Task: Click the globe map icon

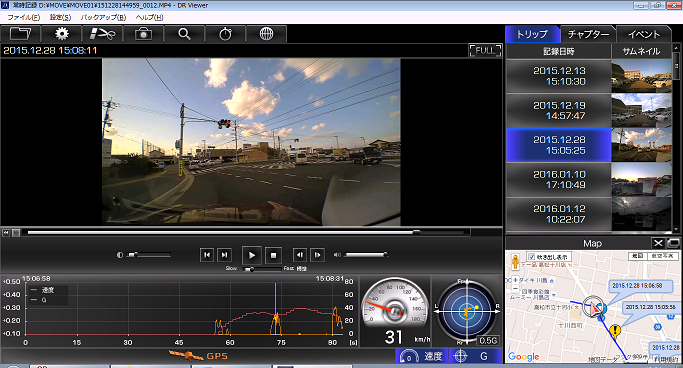Action: 266,34
